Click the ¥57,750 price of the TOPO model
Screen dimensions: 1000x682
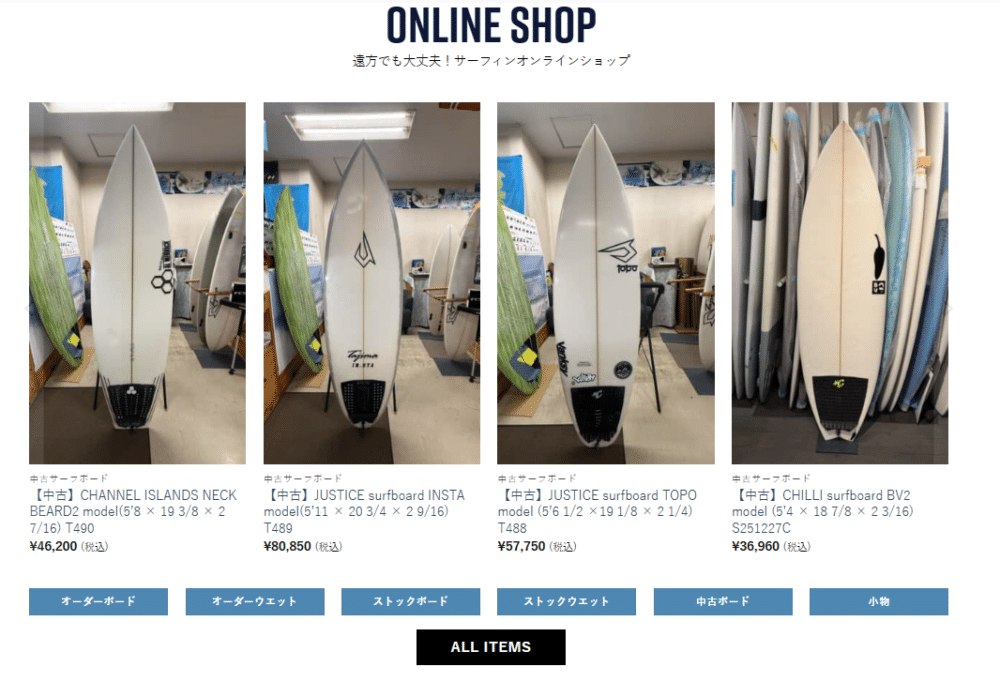pyautogui.click(x=522, y=546)
